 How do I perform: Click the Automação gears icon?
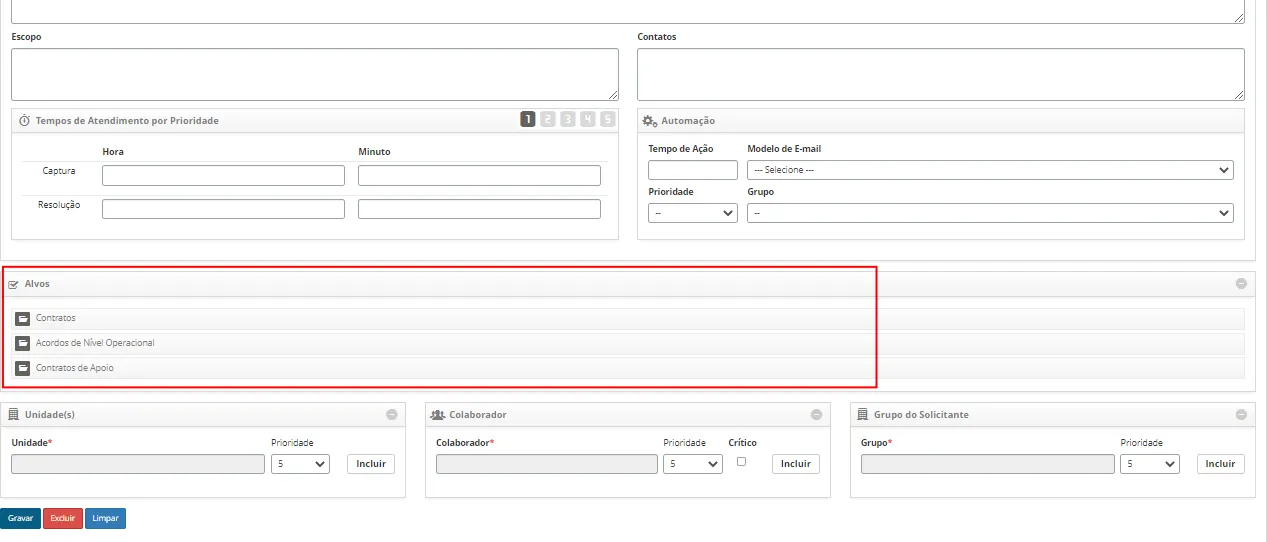coord(650,120)
